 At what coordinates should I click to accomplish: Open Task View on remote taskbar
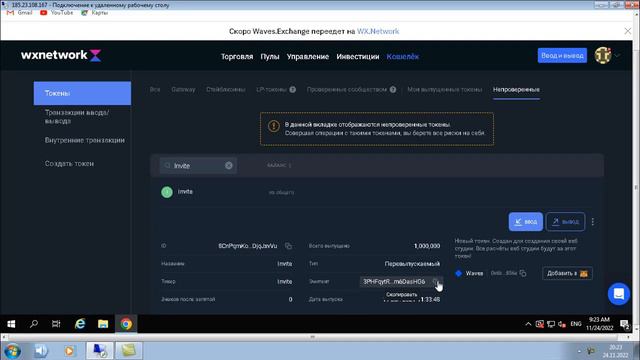coord(56,324)
